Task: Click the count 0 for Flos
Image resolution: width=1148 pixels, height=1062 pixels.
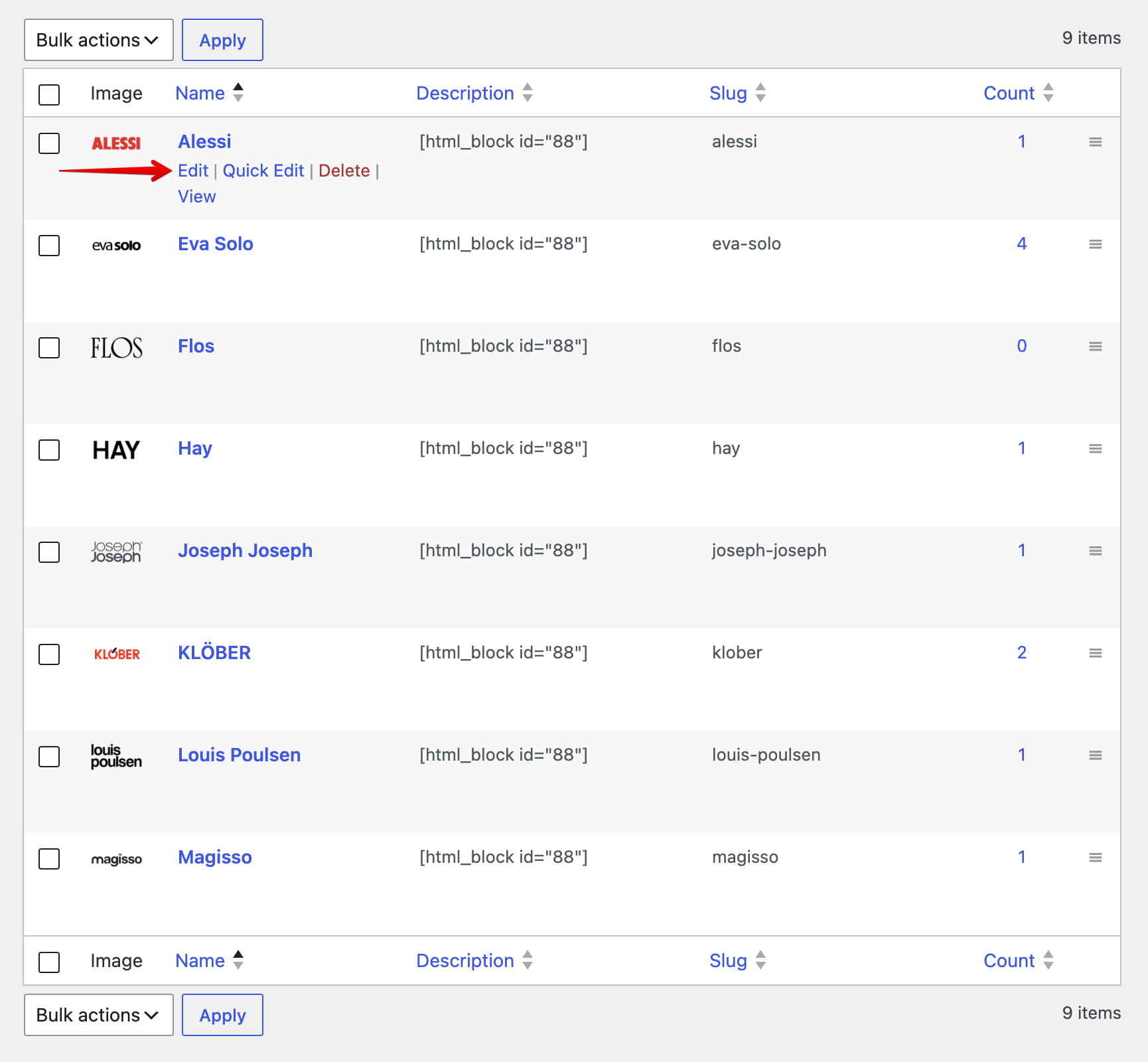Action: (x=1022, y=346)
